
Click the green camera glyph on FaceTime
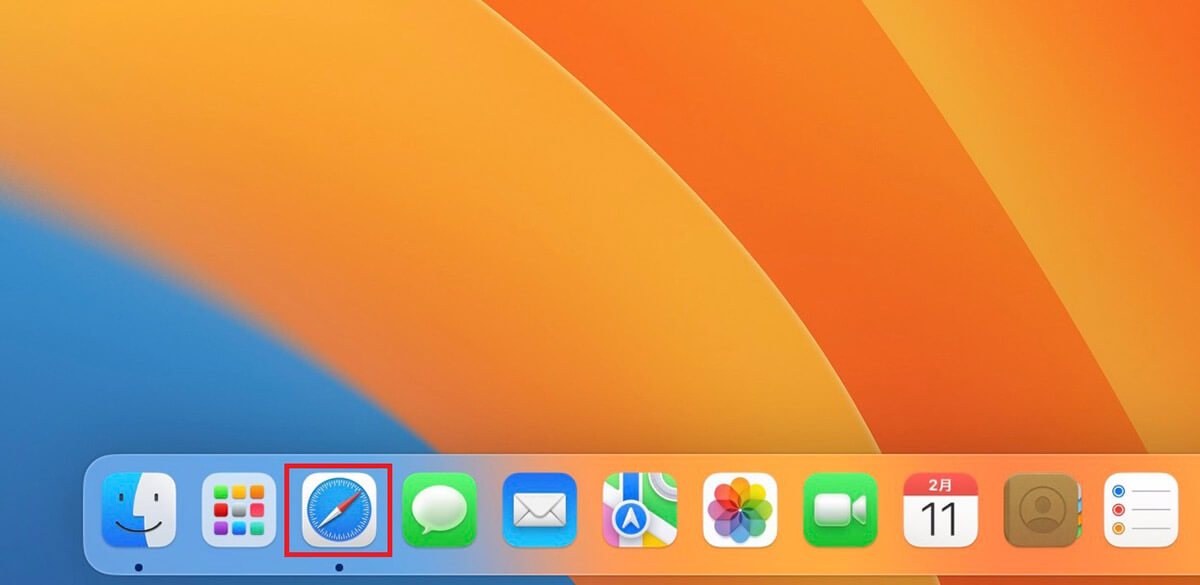point(838,510)
